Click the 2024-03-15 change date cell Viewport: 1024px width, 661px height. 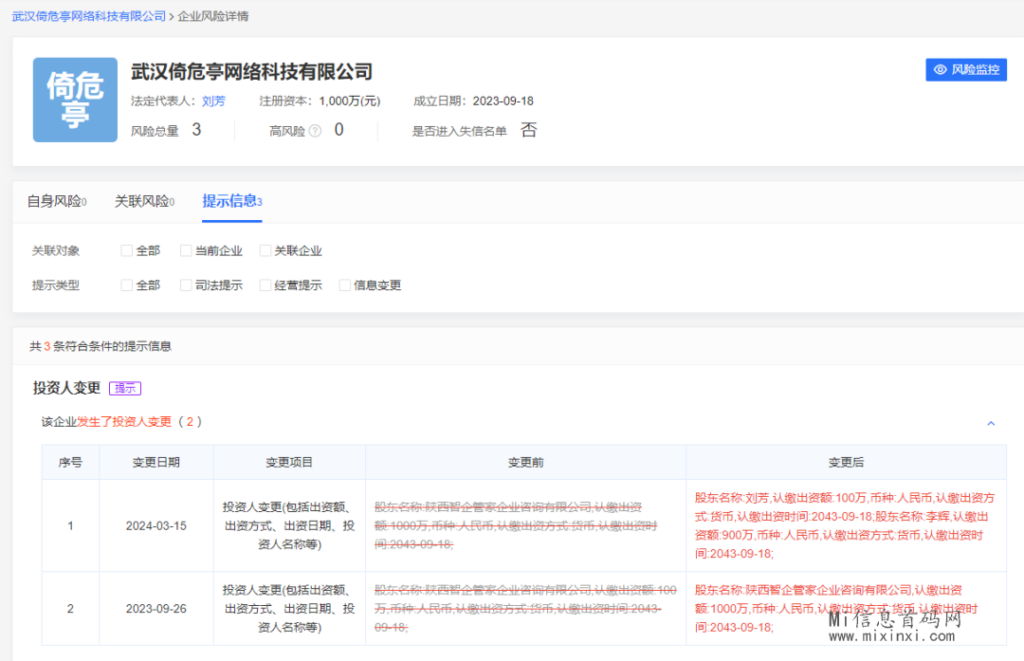(x=156, y=526)
